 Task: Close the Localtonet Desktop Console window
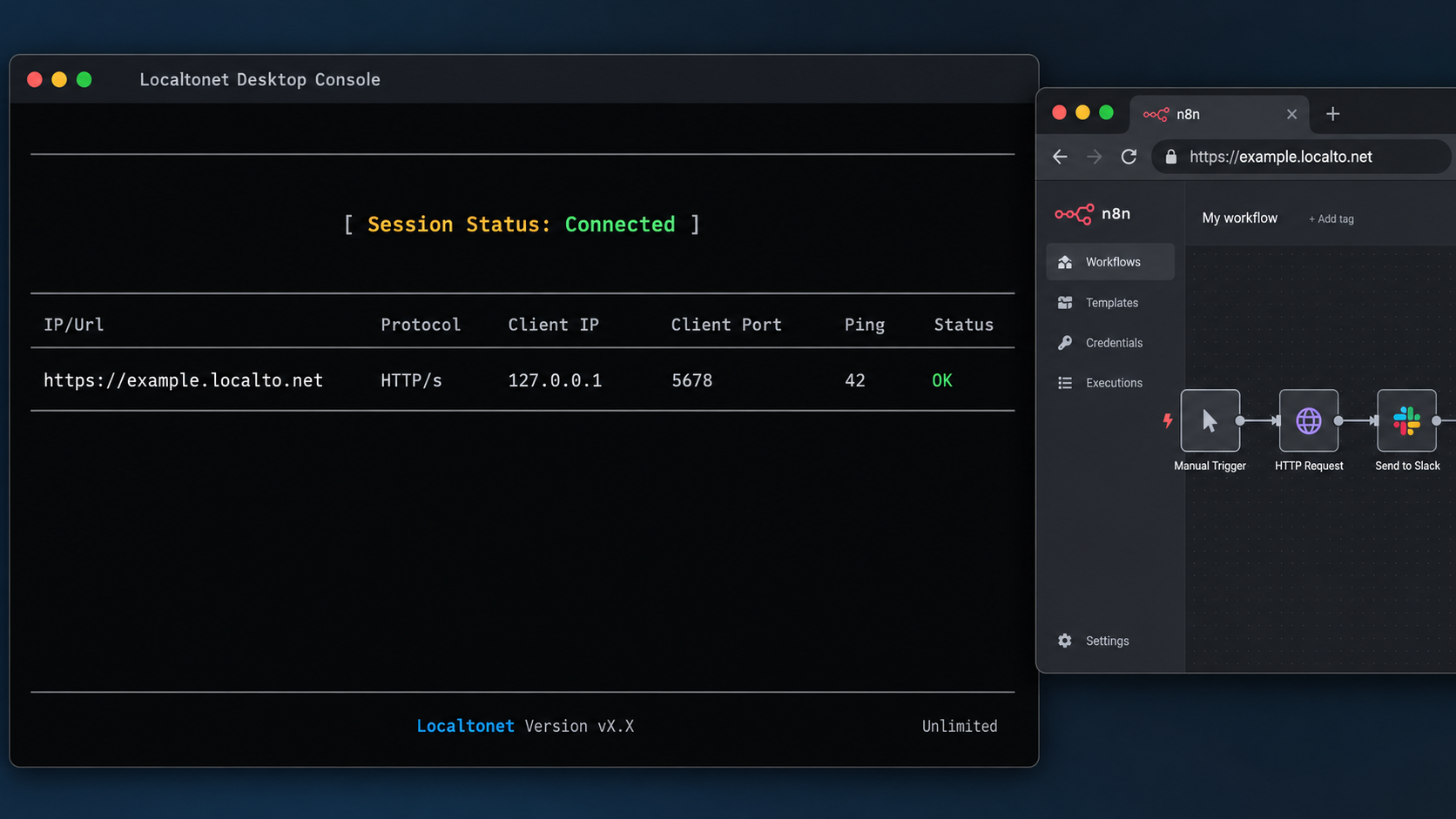coord(35,79)
